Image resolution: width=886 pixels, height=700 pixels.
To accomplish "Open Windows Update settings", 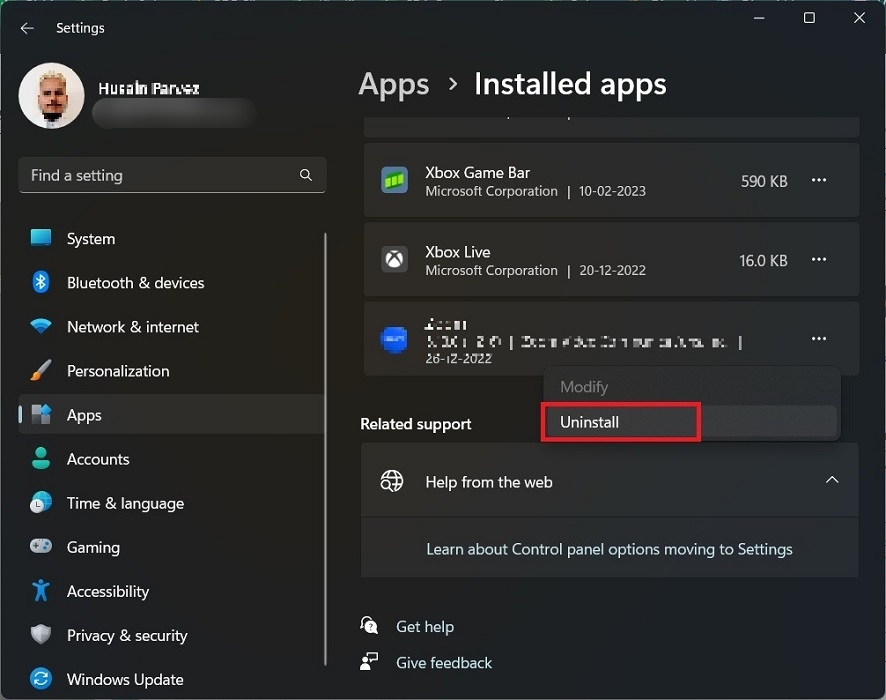I will tap(124, 679).
